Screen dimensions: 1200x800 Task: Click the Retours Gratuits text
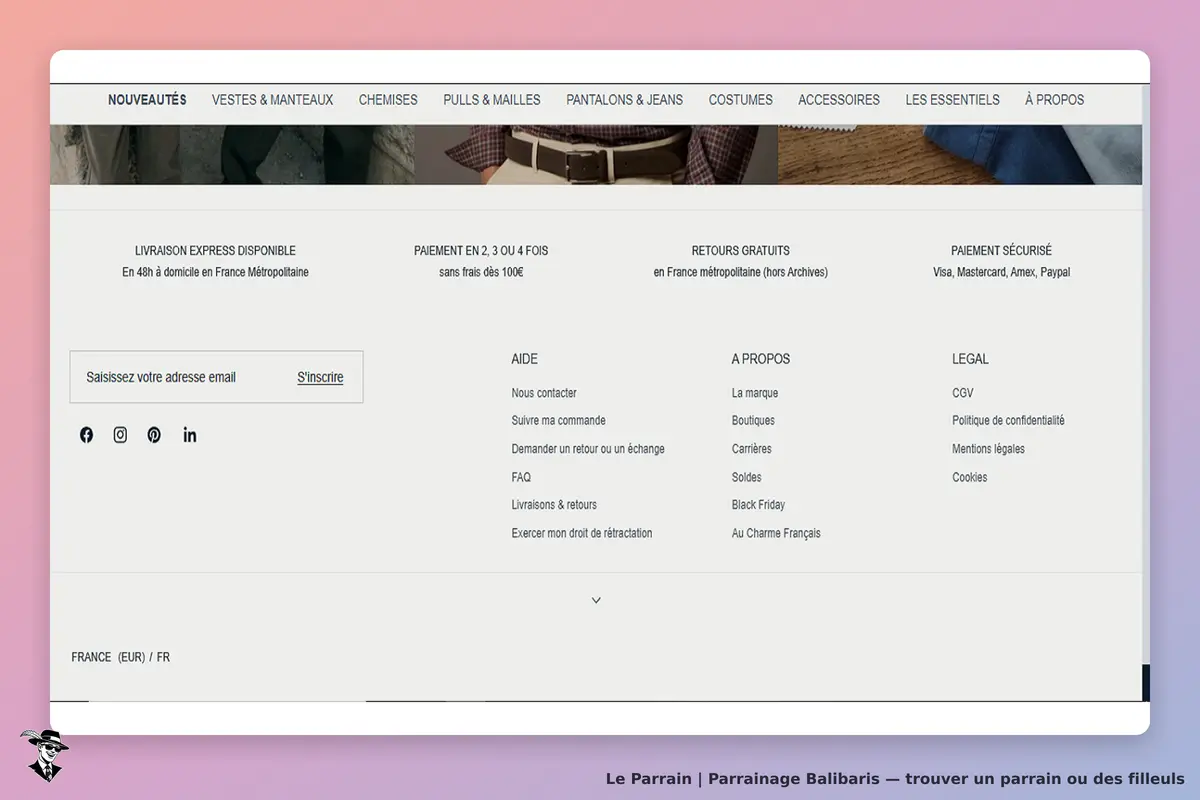point(741,250)
